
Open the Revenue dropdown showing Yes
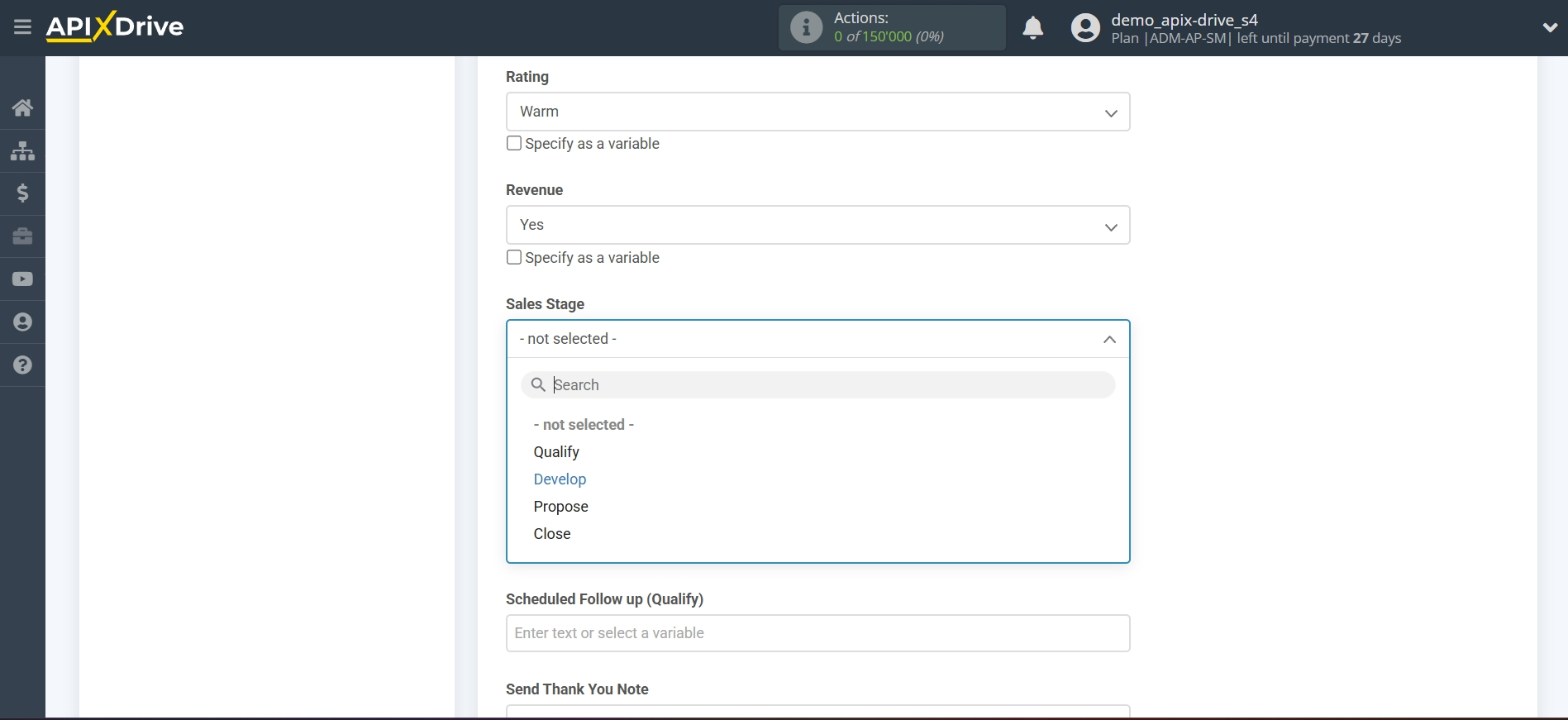point(817,225)
